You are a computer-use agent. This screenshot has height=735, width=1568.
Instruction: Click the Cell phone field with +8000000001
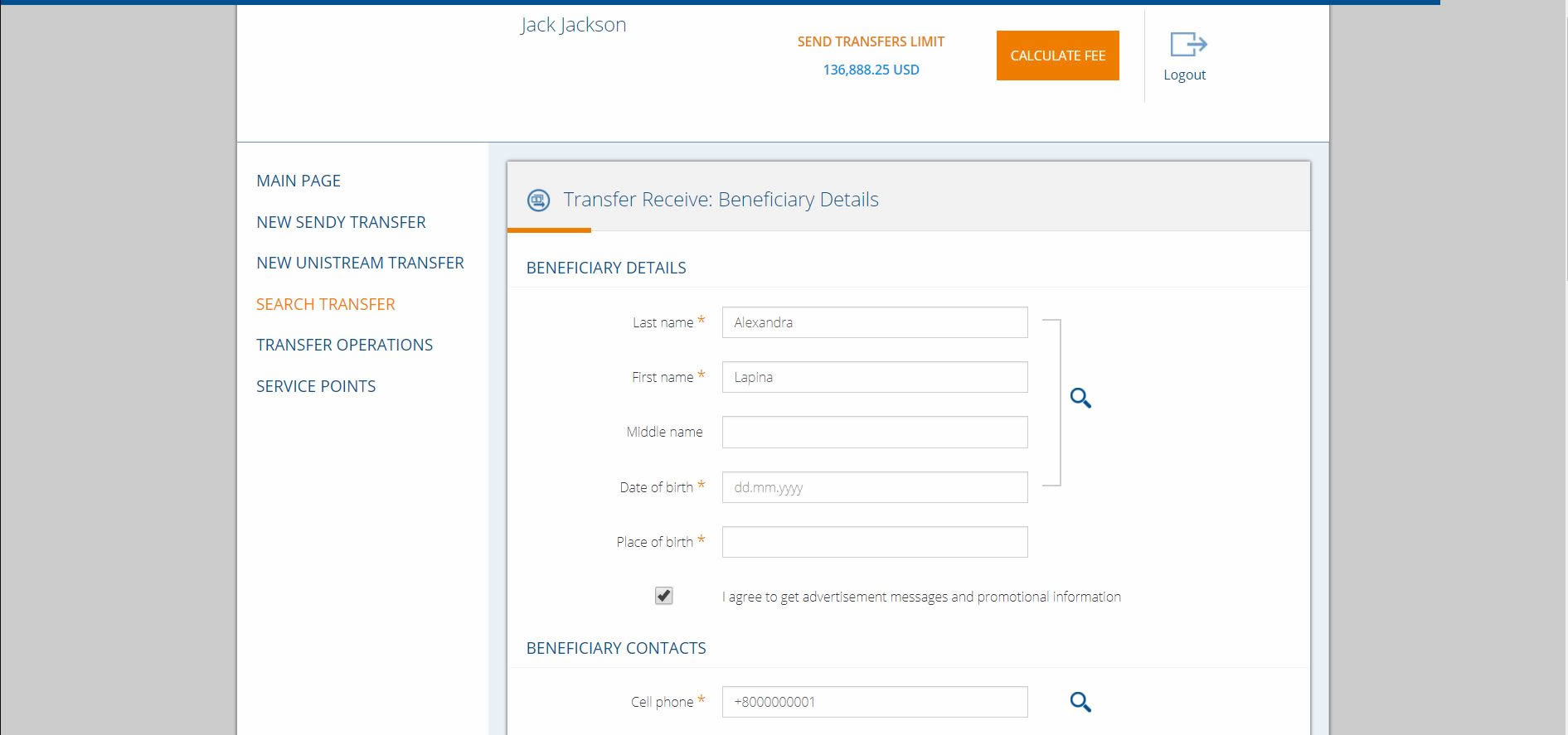click(x=875, y=702)
